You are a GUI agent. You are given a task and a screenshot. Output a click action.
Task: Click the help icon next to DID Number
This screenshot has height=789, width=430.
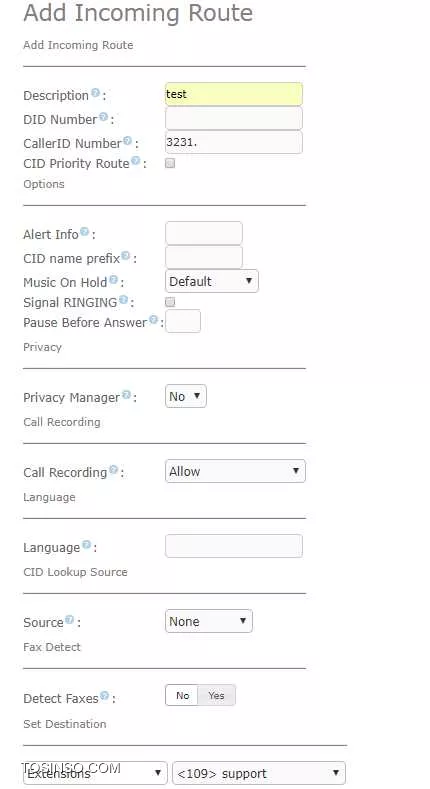103,117
